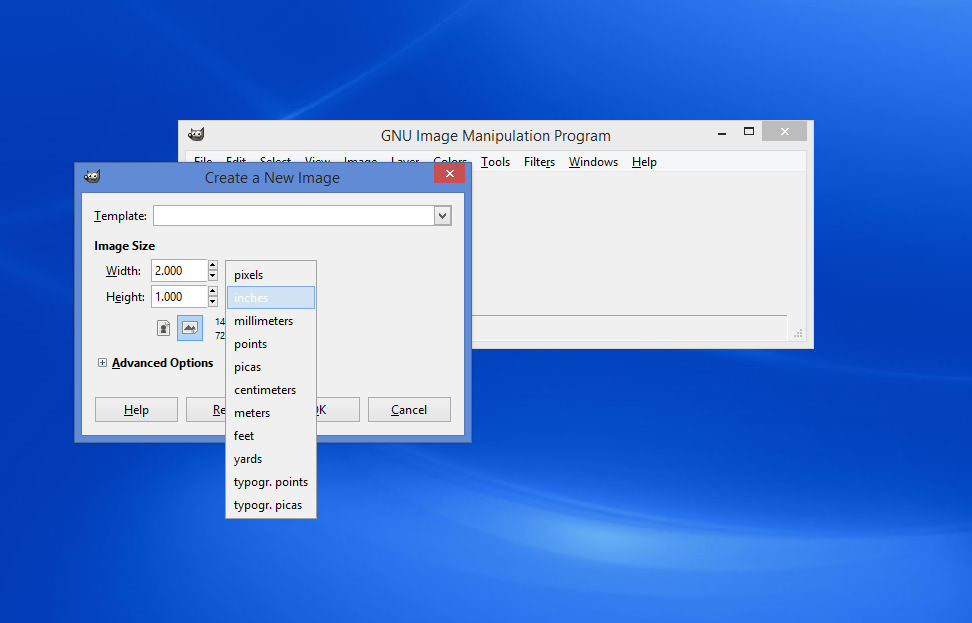Image resolution: width=972 pixels, height=623 pixels.
Task: Open the Template dropdown
Action: [x=442, y=216]
